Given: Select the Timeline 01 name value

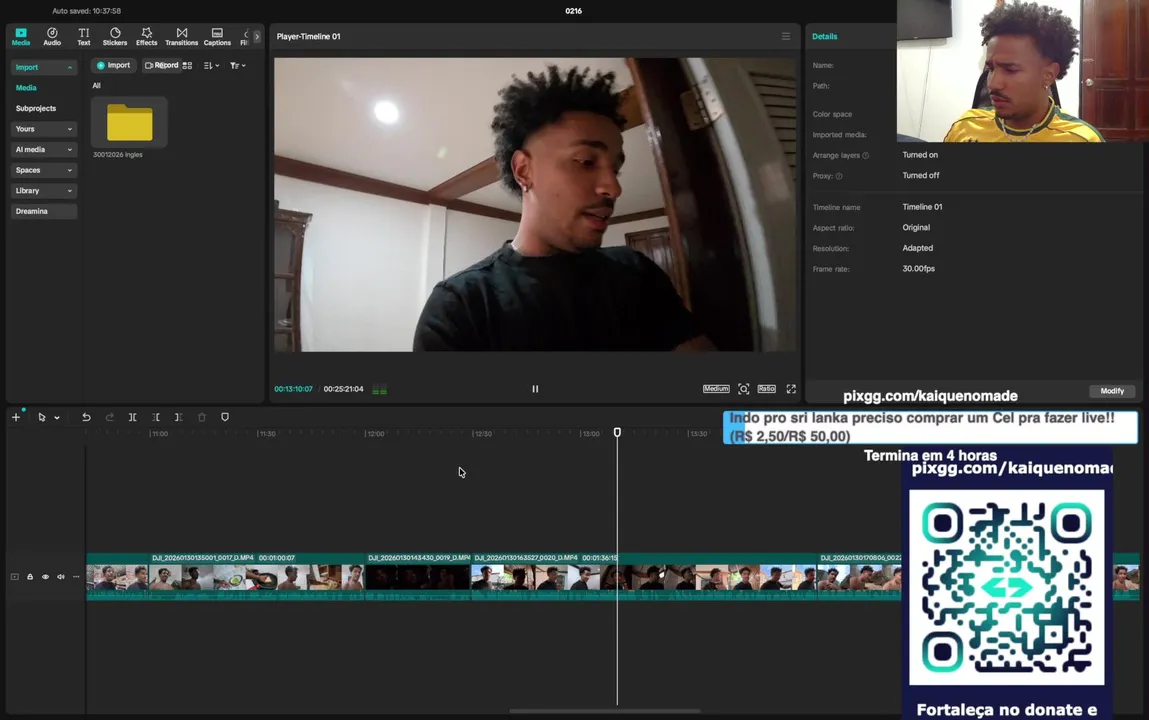Looking at the screenshot, I should point(922,207).
